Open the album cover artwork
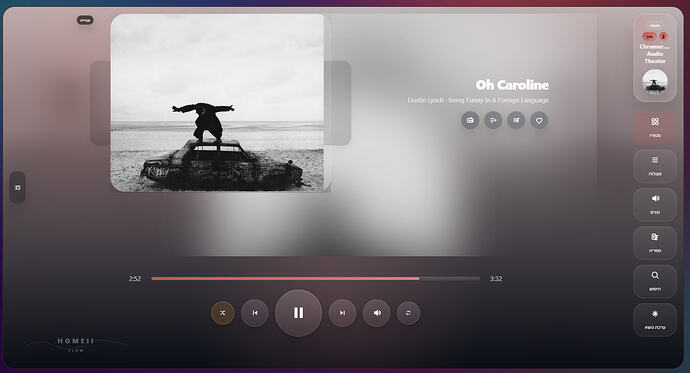This screenshot has height=373, width=690. 217,103
